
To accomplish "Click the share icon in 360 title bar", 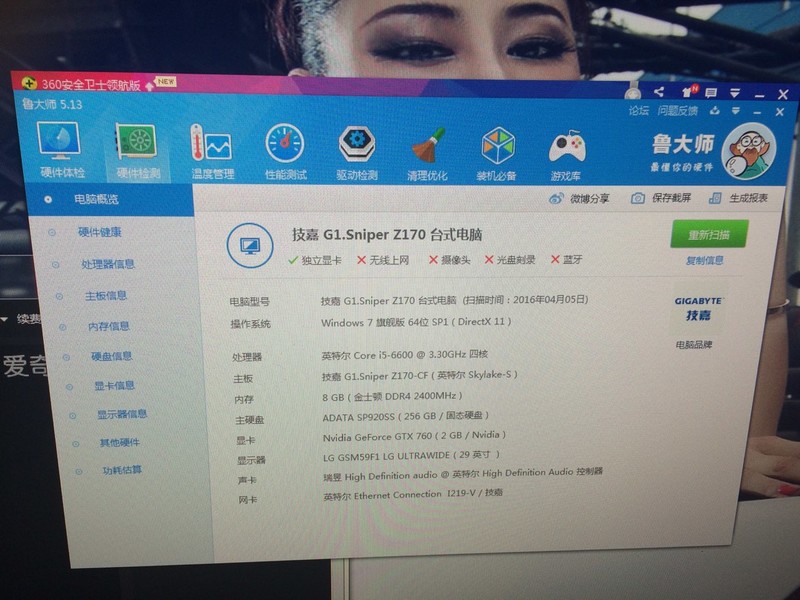I will click(660, 92).
